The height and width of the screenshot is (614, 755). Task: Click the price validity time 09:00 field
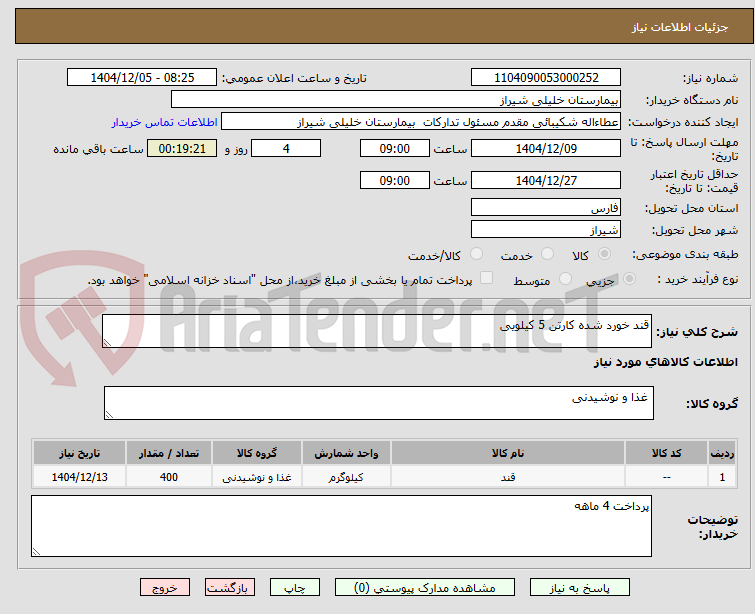point(394,181)
